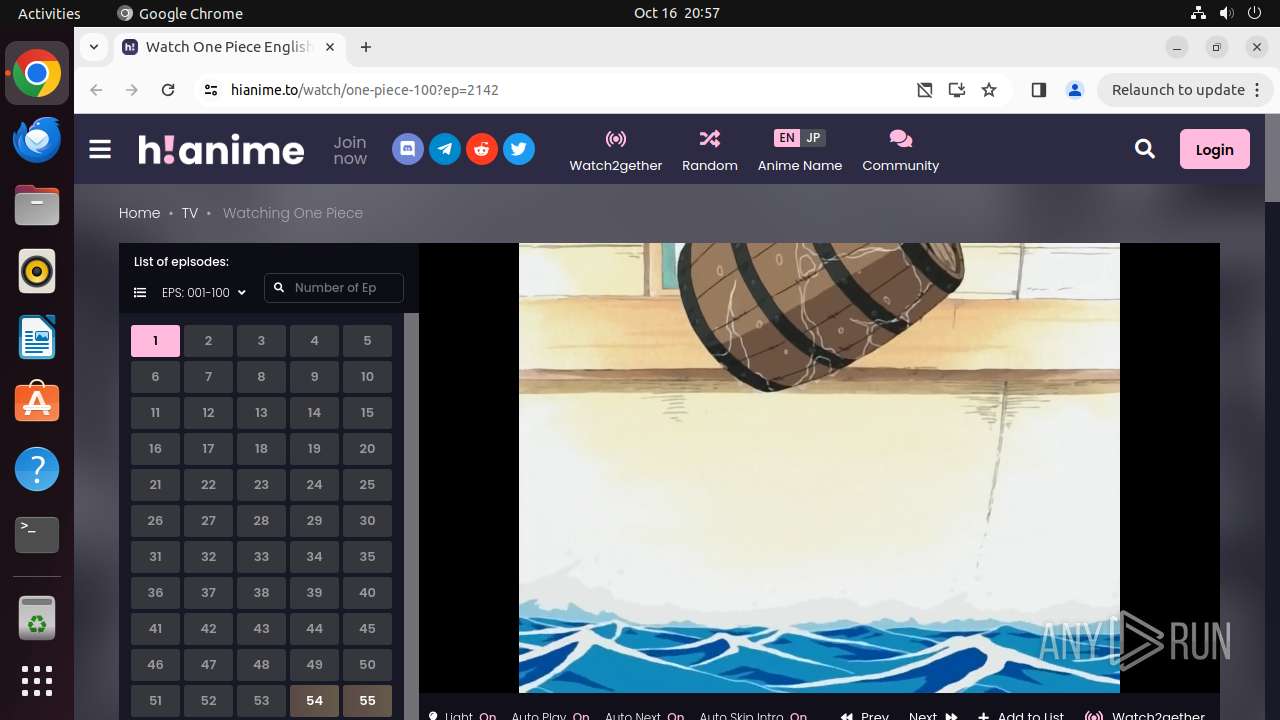Open the Chrome tab search dropdown
Viewport: 1280px width, 720px height.
tap(93, 47)
